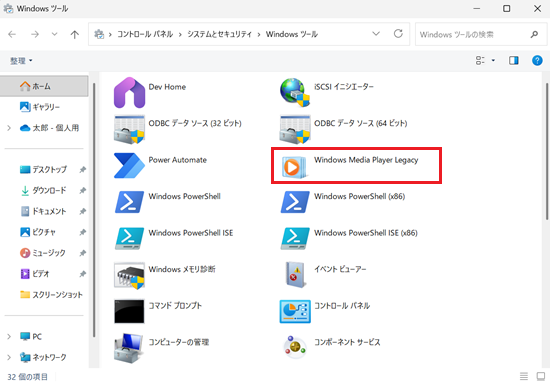
Task: Select ODBC データ ソース (32 ビット) icon
Action: pos(129,129)
